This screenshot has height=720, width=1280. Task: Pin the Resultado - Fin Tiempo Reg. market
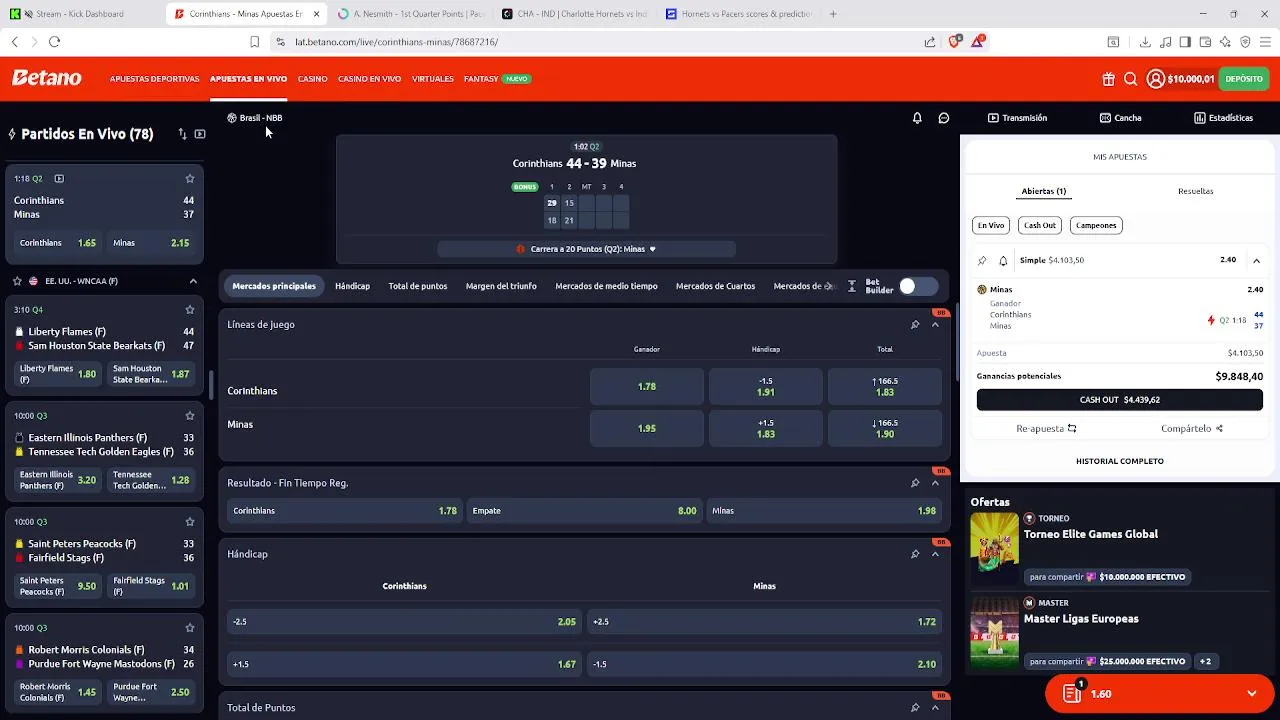click(x=915, y=483)
